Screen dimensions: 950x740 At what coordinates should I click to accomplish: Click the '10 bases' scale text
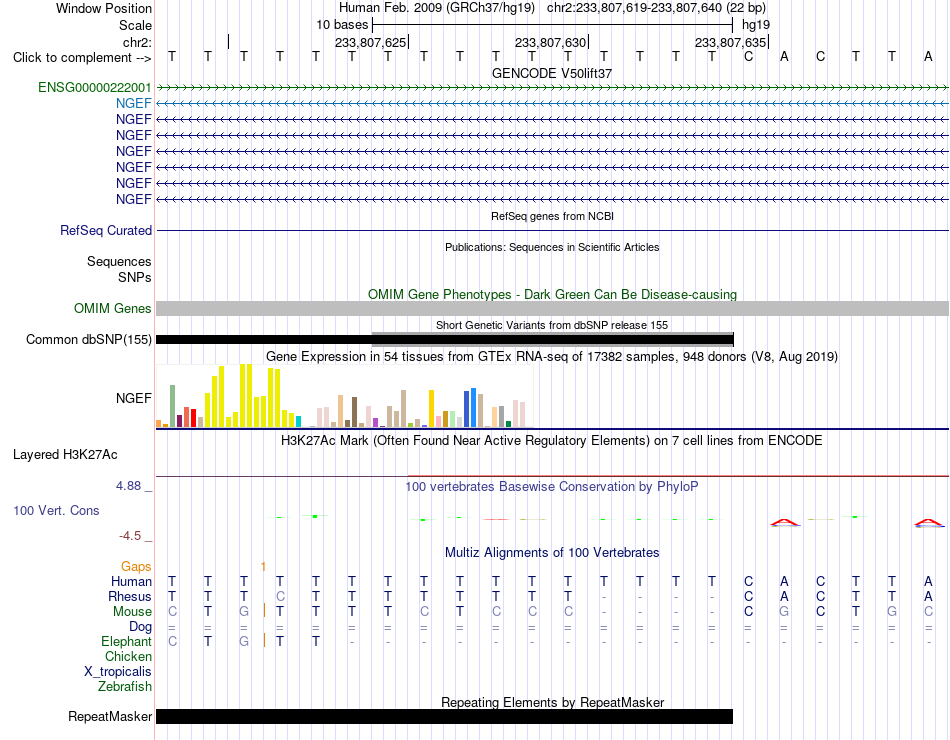(x=342, y=25)
